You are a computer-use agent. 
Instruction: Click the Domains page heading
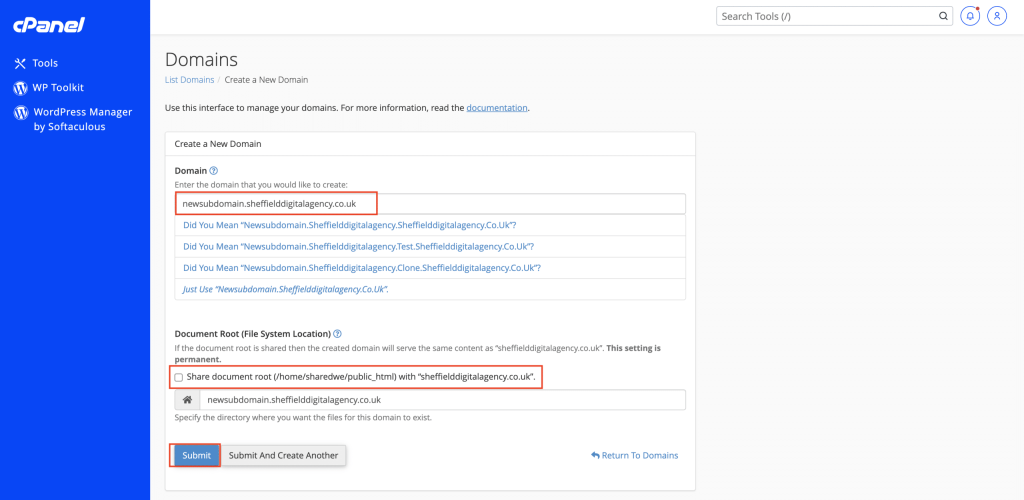point(201,59)
